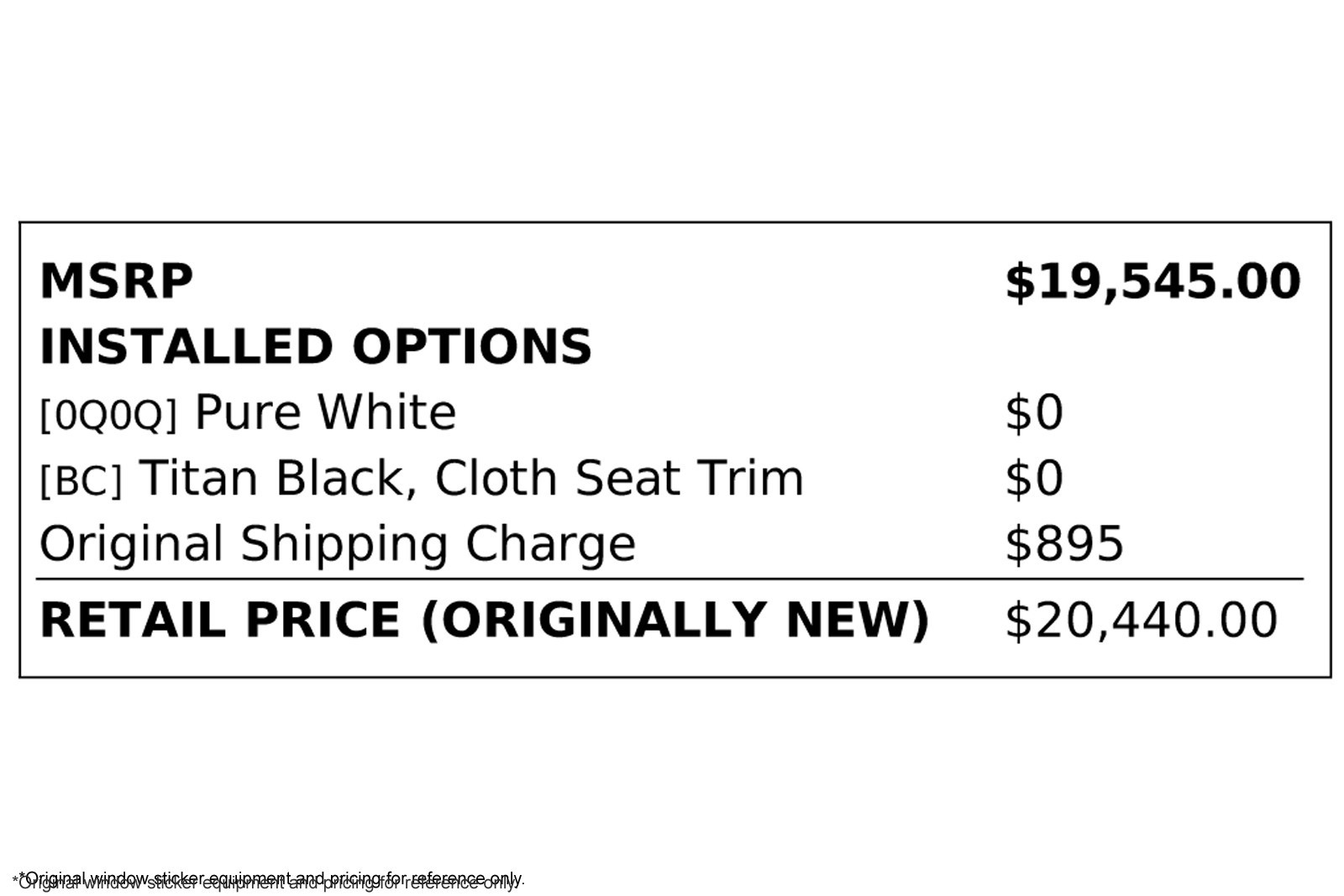Click the word Charge in the shipping row
Image resolution: width=1344 pixels, height=896 pixels.
point(550,545)
